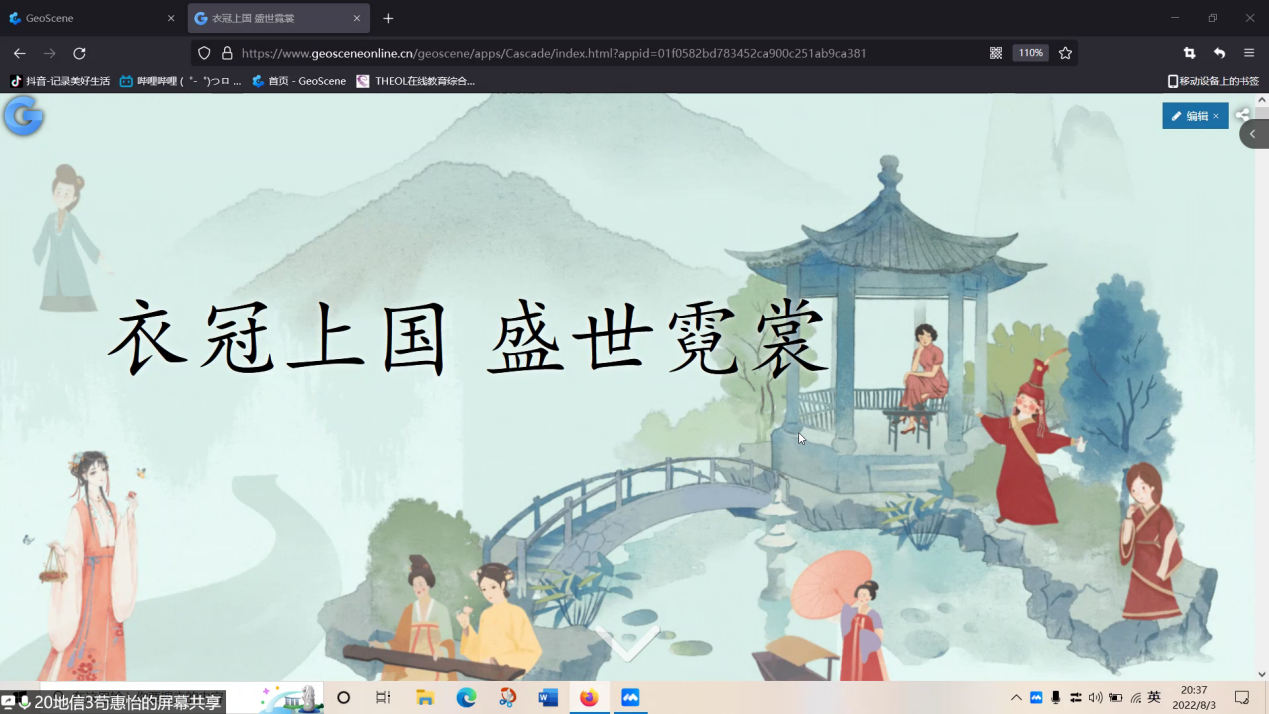Screen dimensions: 1269x714
Task: Toggle the microphone icon in system tray
Action: 1056,697
